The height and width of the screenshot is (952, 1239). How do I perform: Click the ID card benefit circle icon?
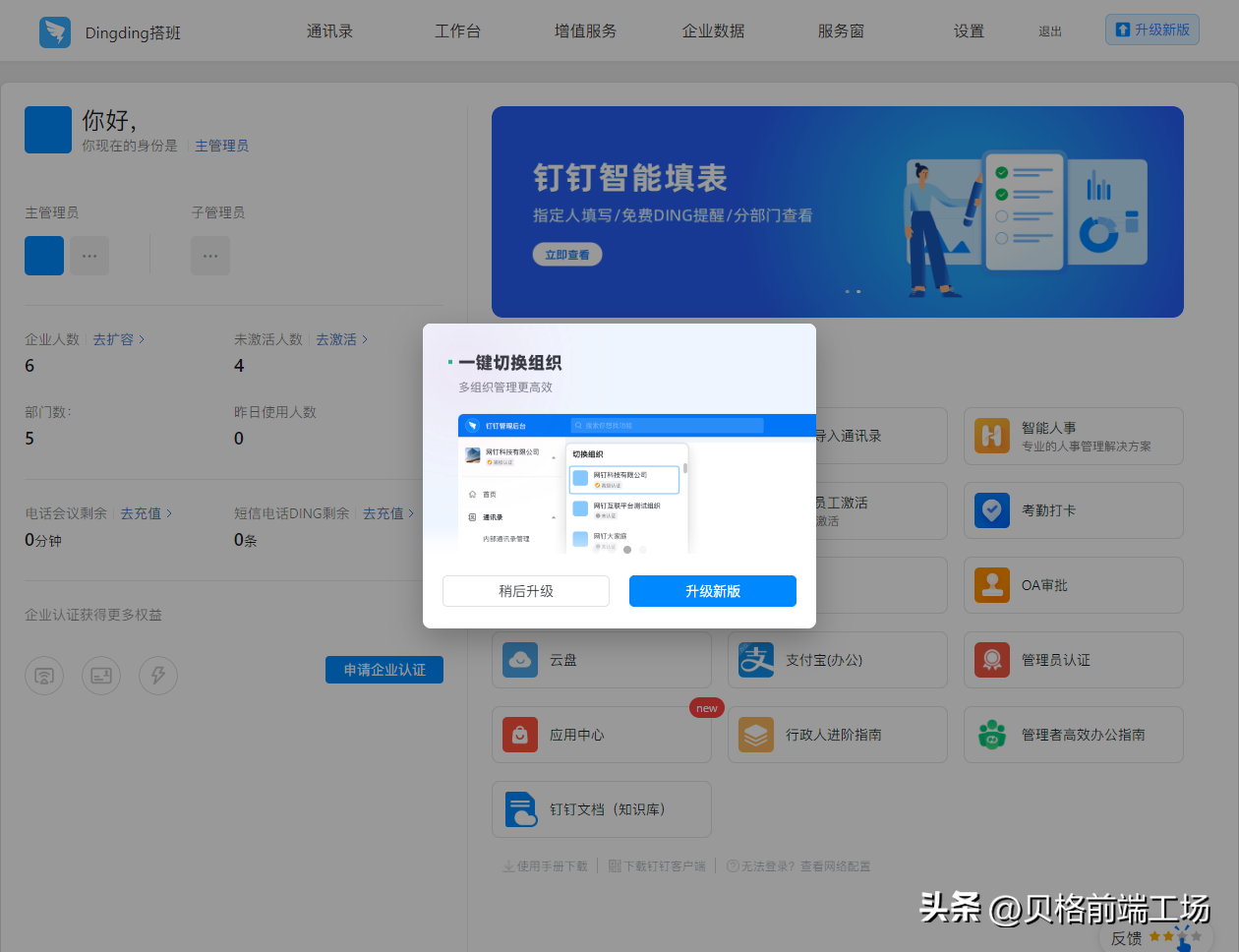click(101, 676)
